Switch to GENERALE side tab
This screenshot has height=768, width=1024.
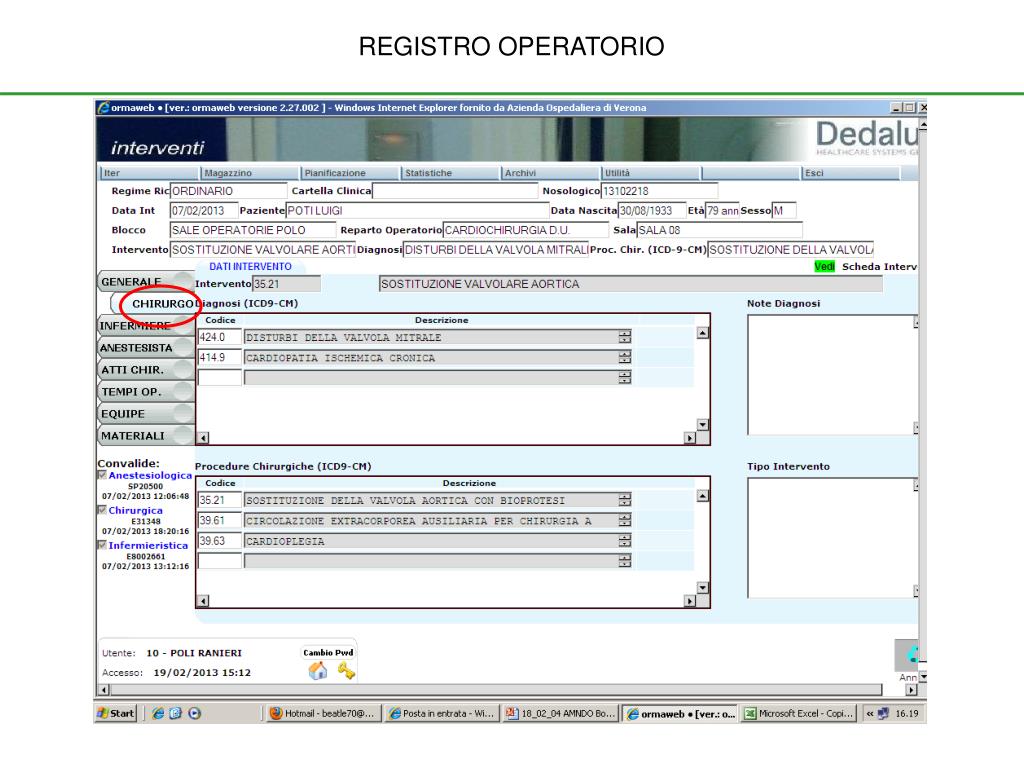click(145, 281)
